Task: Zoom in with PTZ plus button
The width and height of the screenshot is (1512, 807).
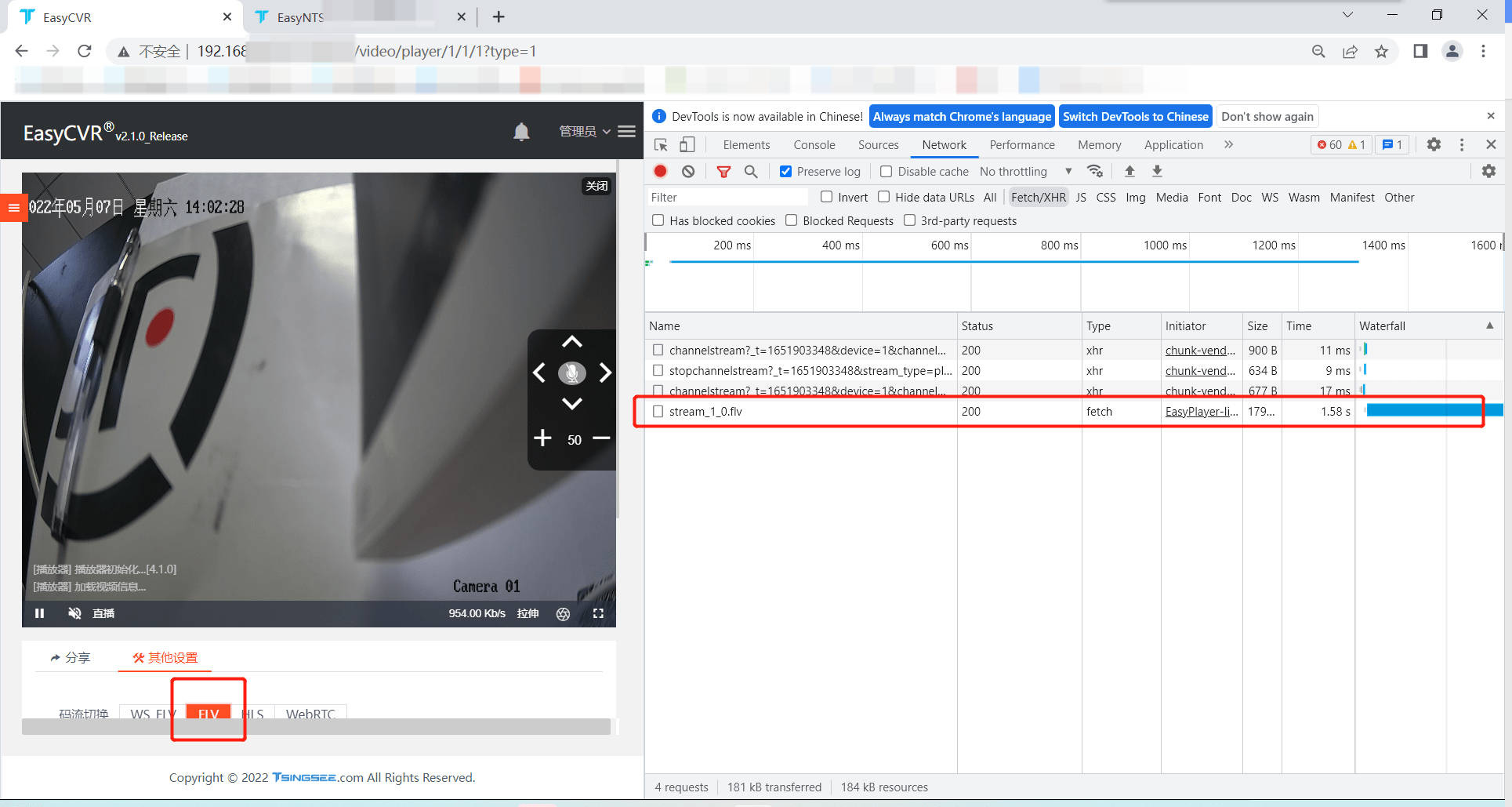Action: click(542, 438)
